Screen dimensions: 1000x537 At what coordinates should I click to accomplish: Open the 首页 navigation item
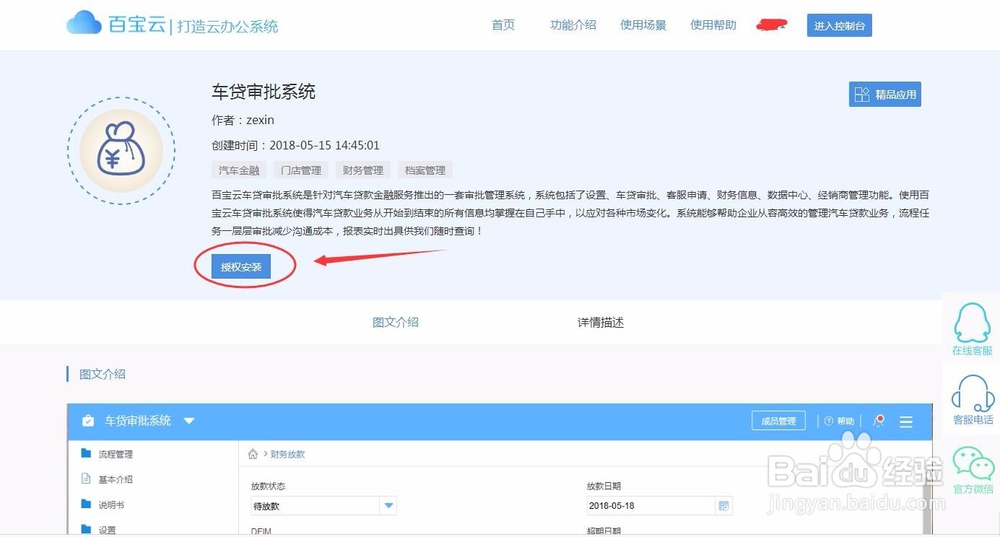(x=503, y=25)
